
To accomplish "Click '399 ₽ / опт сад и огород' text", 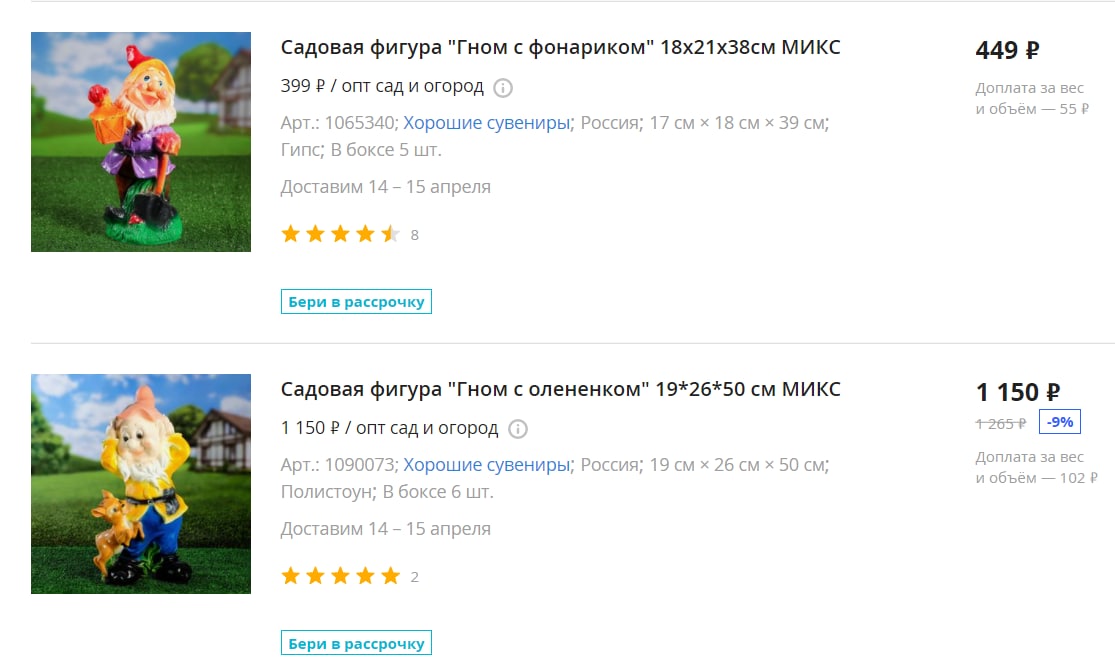I will click(x=382, y=86).
